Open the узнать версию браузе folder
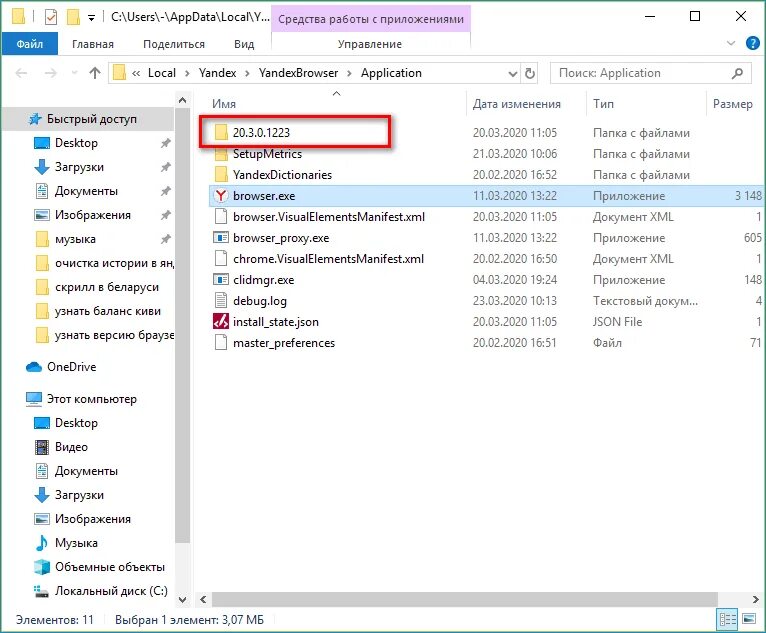Image resolution: width=766 pixels, height=633 pixels. (114, 335)
